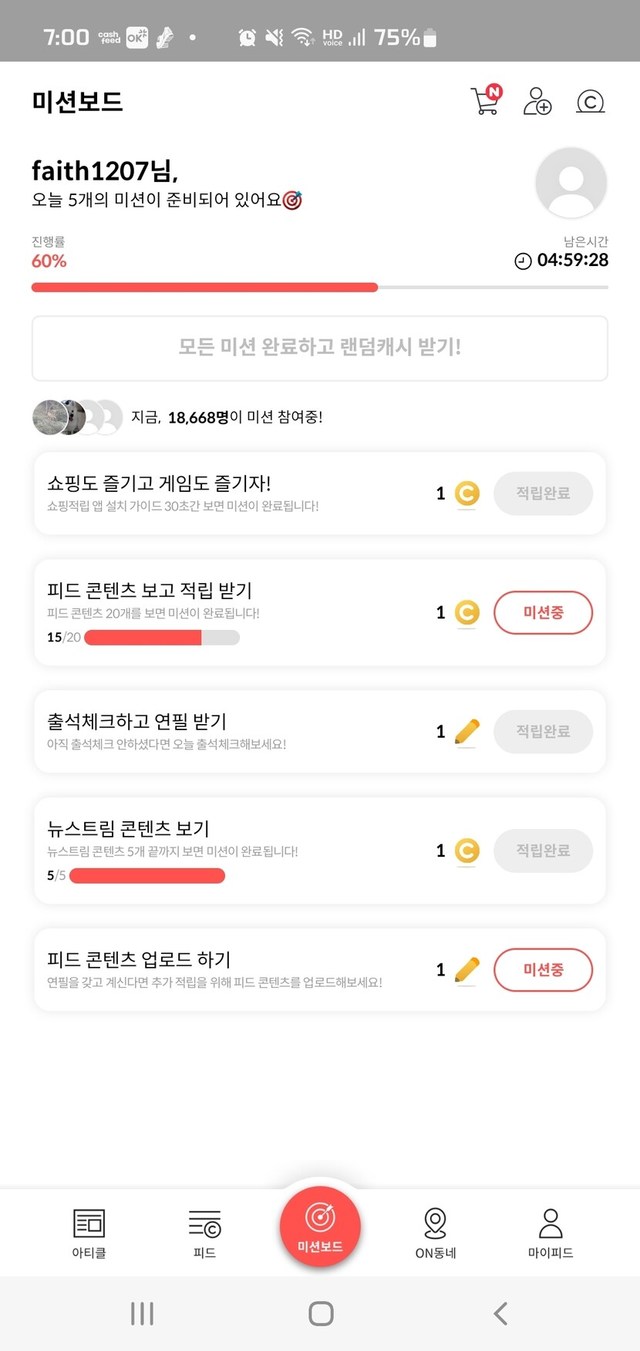Go to the 마이피드 tab
The width and height of the screenshot is (640, 1351).
[x=550, y=1231]
